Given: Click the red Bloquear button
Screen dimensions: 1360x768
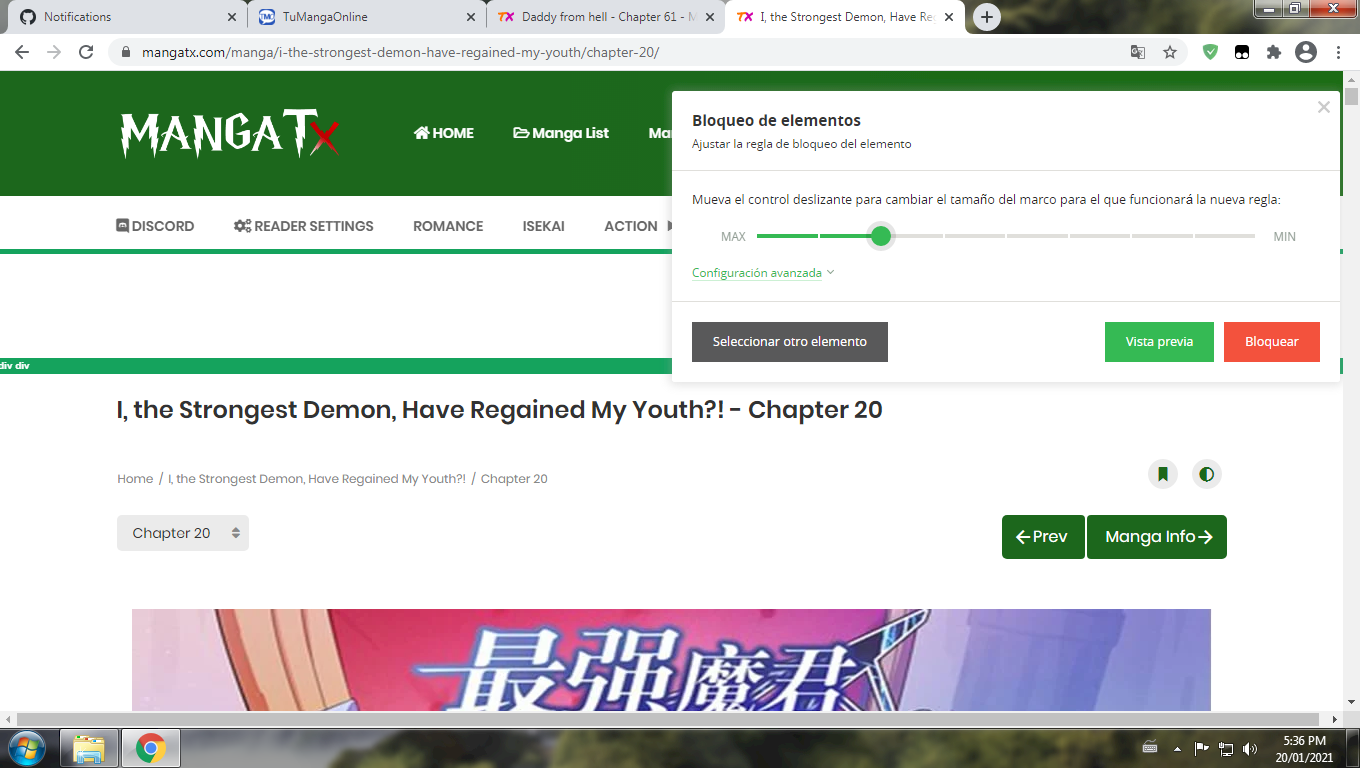Looking at the screenshot, I should pyautogui.click(x=1272, y=342).
